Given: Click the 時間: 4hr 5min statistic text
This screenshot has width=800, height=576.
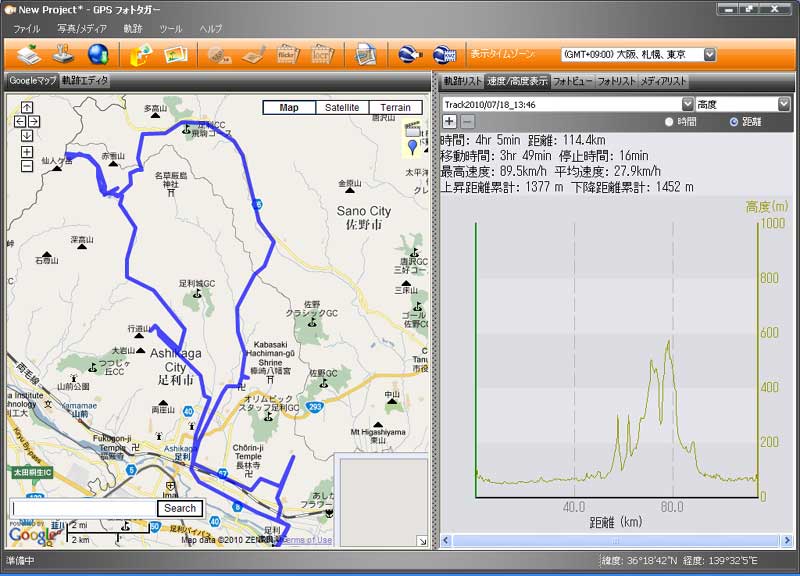Looking at the screenshot, I should [480, 140].
